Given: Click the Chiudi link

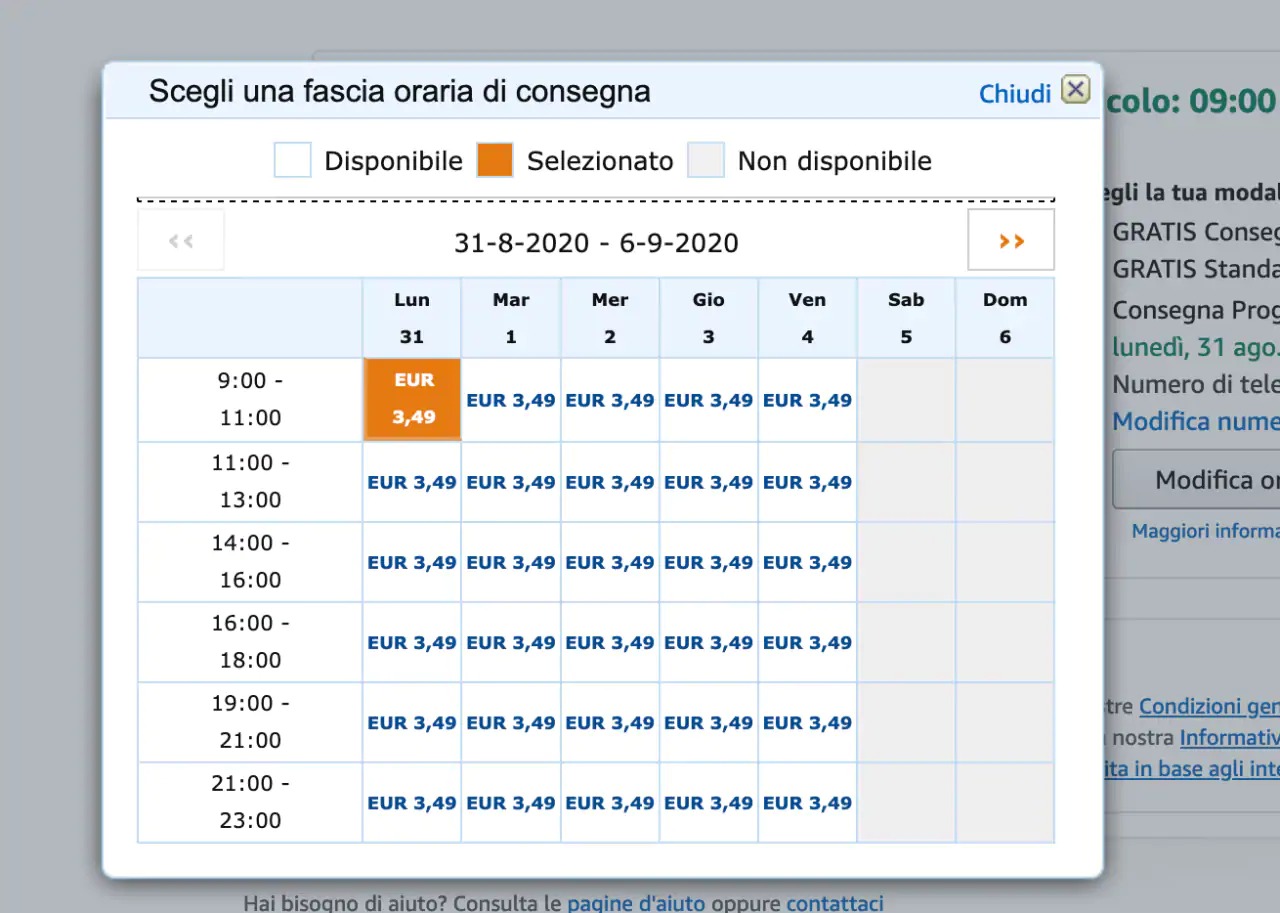Looking at the screenshot, I should (x=1014, y=93).
